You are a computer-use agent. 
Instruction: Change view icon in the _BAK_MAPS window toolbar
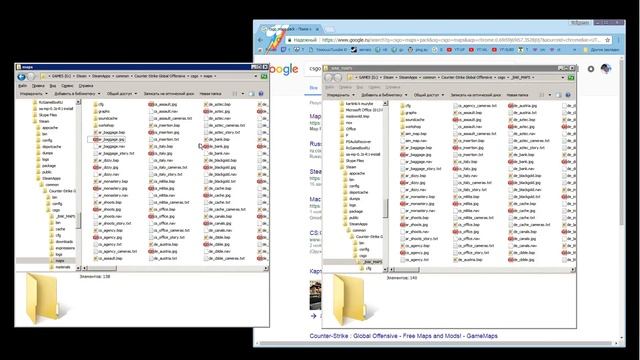542,95
